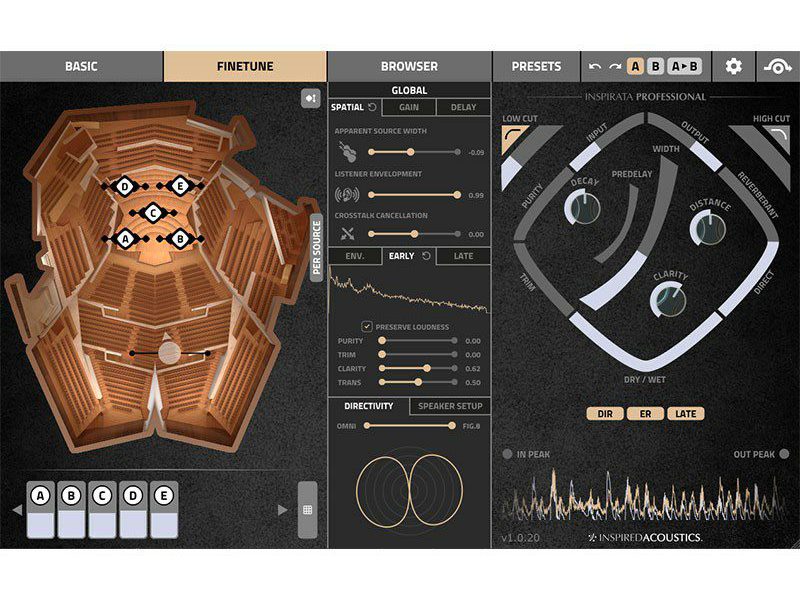Switch to comparison slot B
The width and height of the screenshot is (800, 600).
pos(656,66)
